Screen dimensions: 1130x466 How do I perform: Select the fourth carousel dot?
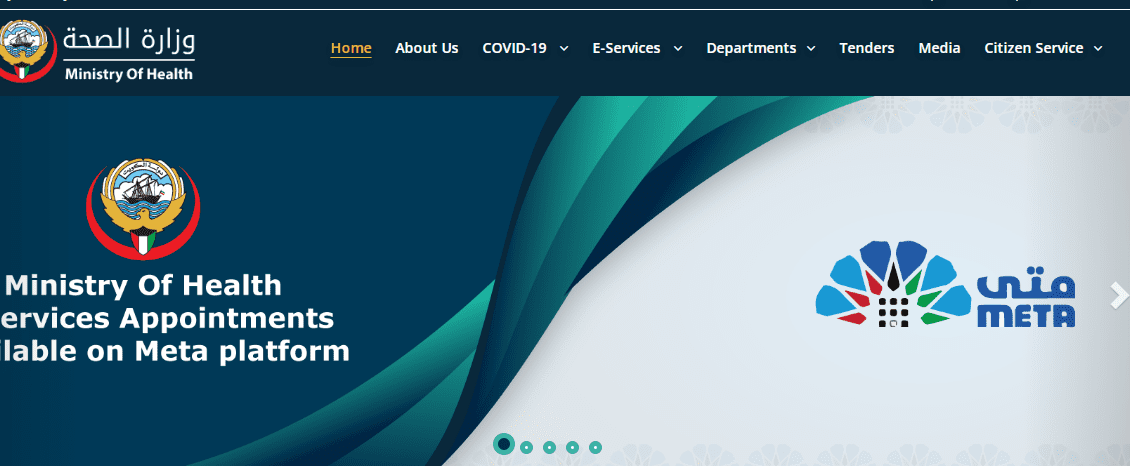pos(572,447)
